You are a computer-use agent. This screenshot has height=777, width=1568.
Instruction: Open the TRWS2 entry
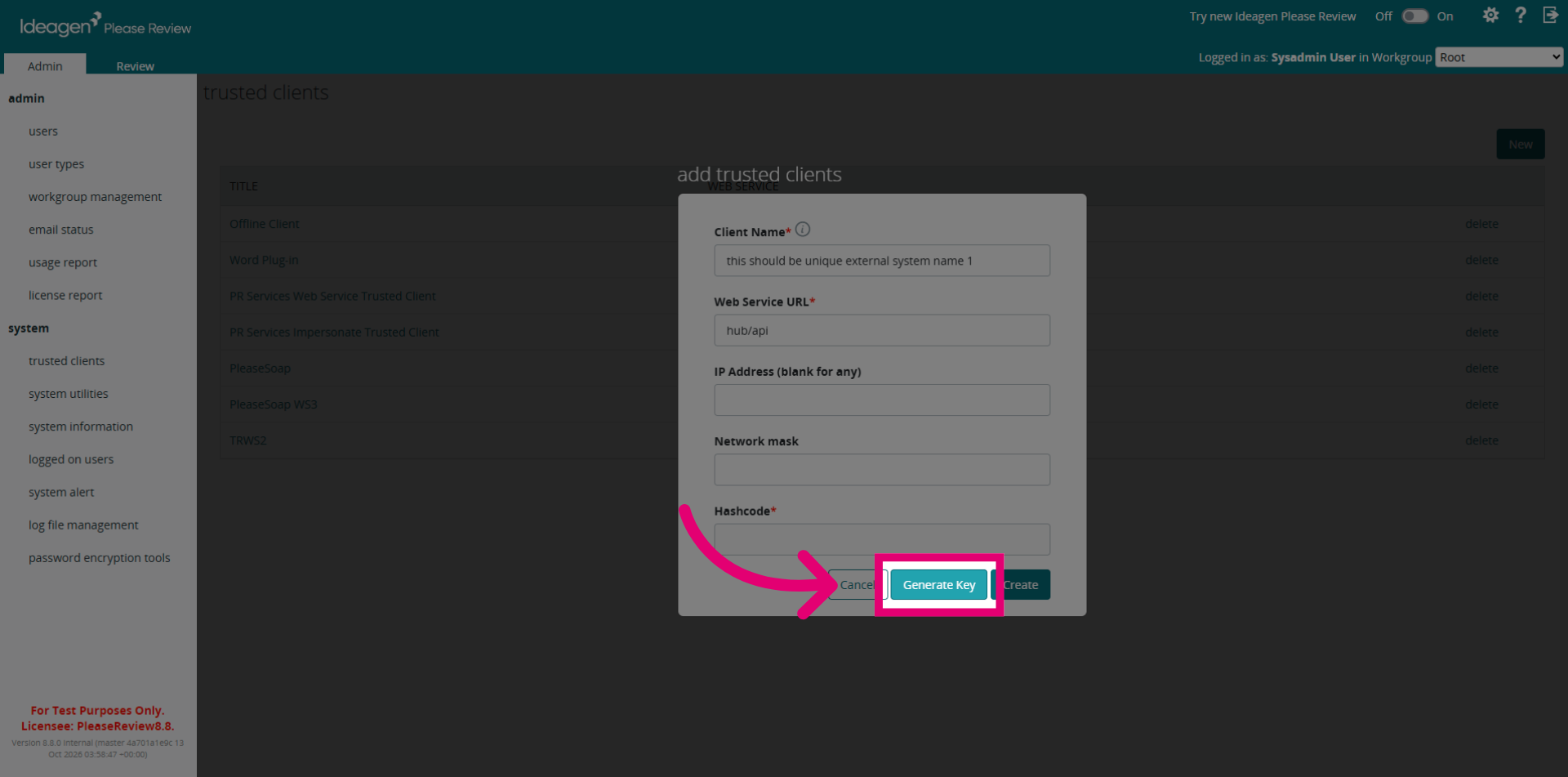click(248, 440)
